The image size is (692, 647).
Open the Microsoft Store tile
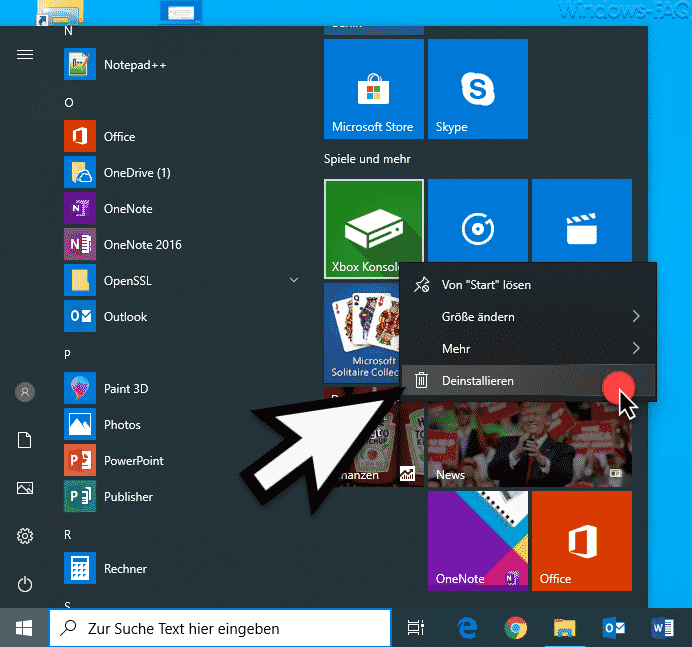click(373, 89)
